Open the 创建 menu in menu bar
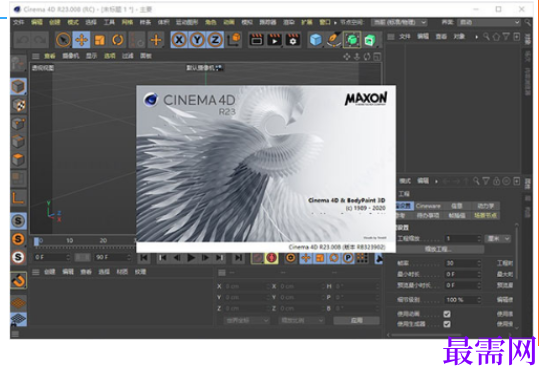Viewport: 555px width, 382px height. [55, 22]
